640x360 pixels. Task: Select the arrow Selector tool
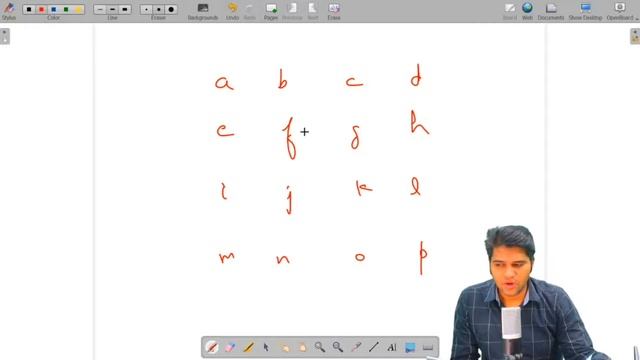(x=266, y=347)
